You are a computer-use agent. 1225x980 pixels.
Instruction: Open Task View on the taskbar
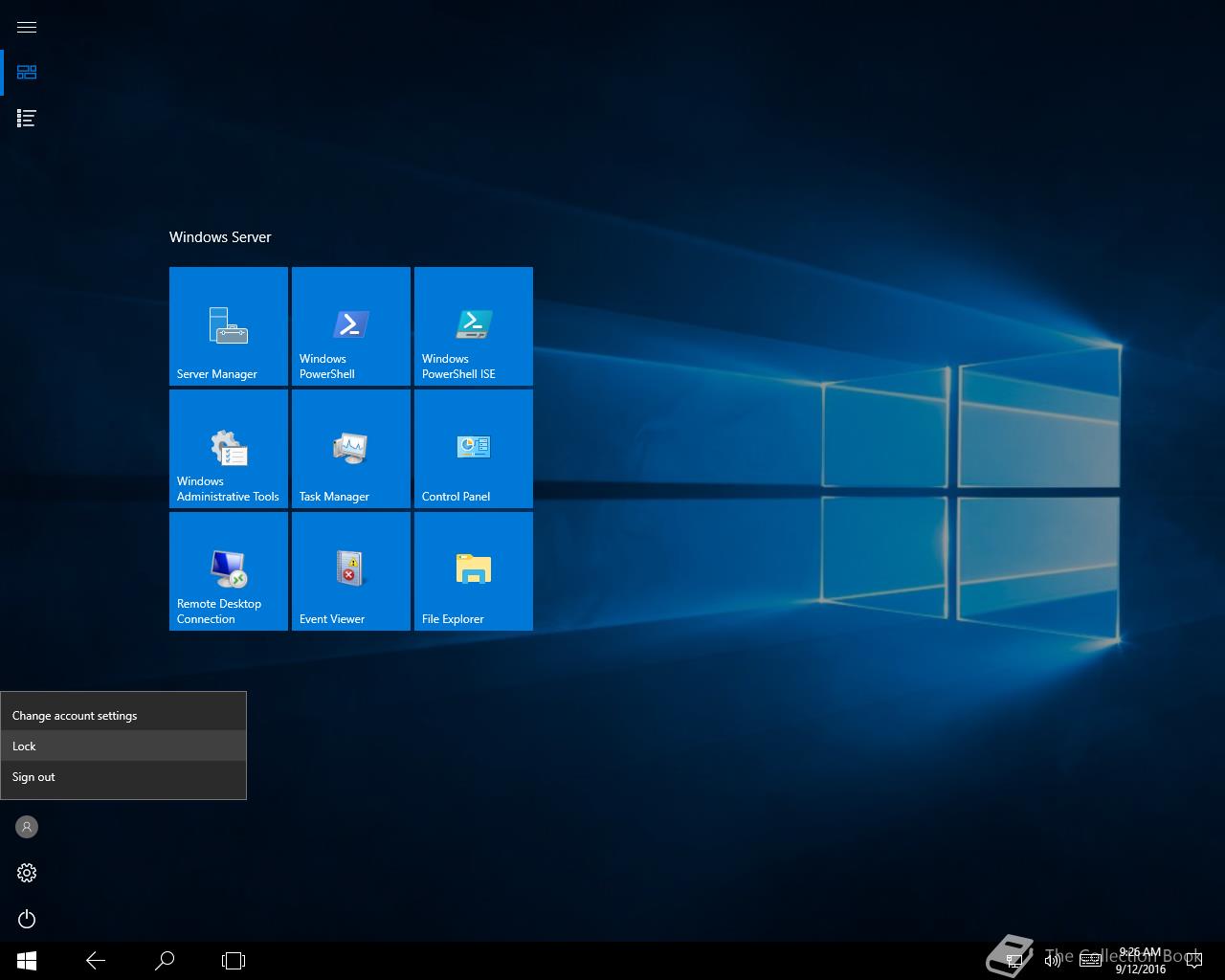[x=234, y=961]
